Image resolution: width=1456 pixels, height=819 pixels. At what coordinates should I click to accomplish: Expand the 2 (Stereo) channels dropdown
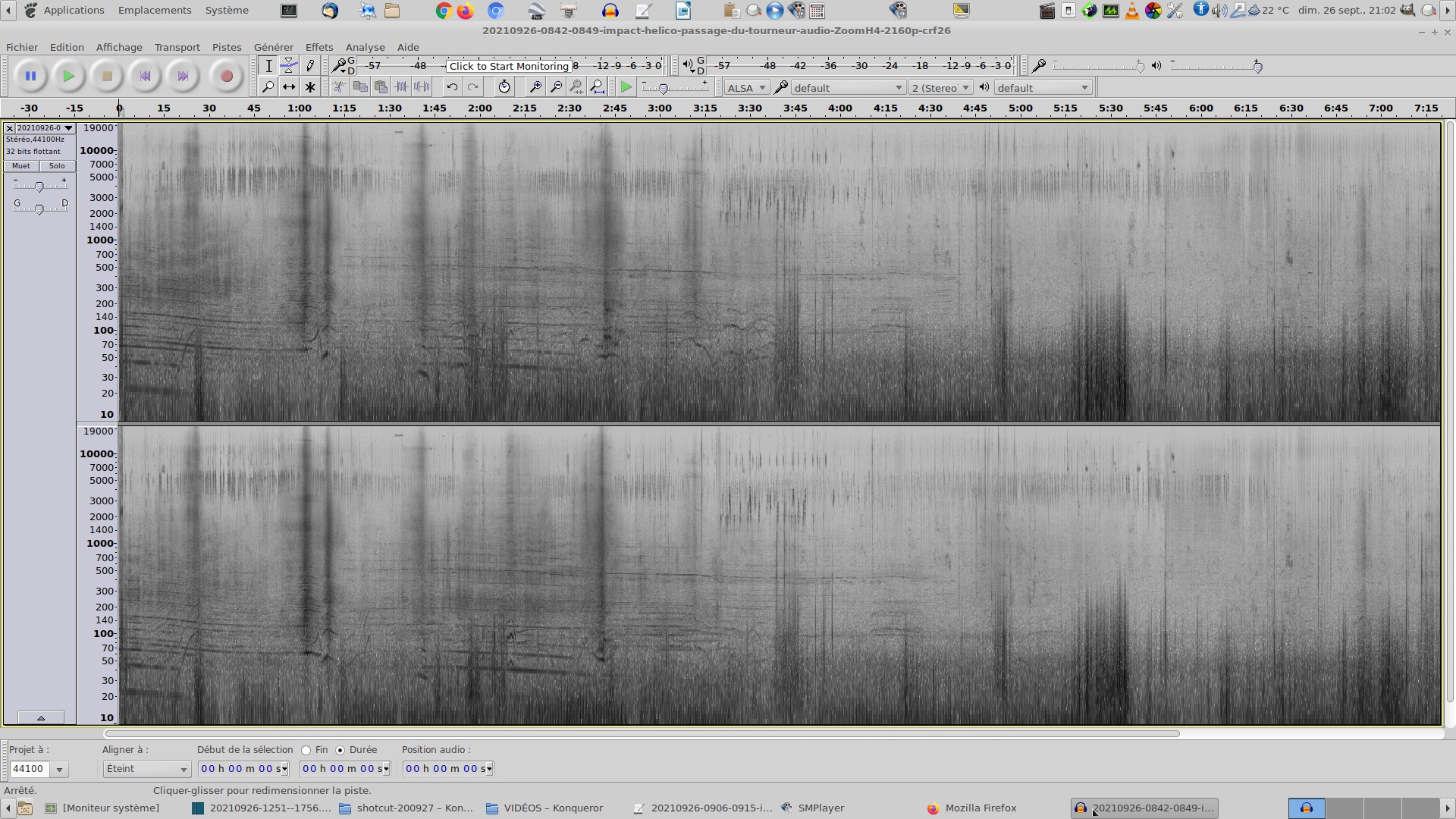click(940, 88)
